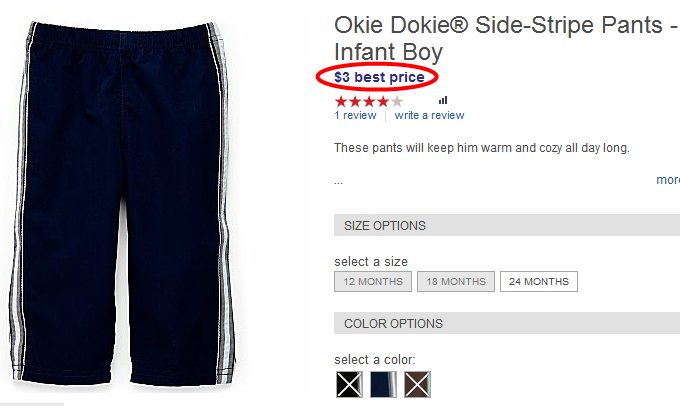680x406 pixels.
Task: Click the ellipsis under the description
Action: pyautogui.click(x=339, y=182)
